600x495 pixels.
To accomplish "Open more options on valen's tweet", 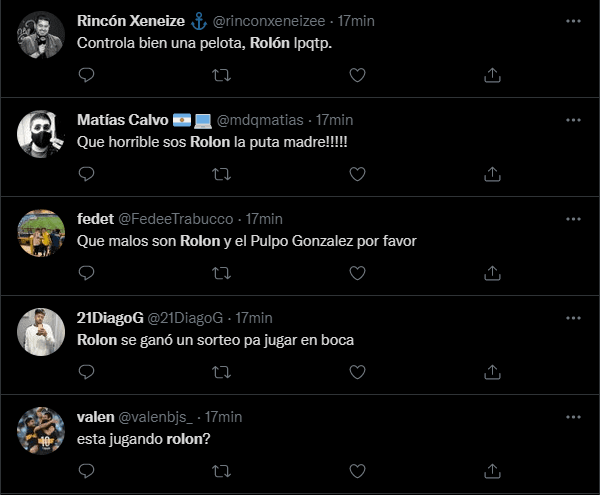I will 571,416.
